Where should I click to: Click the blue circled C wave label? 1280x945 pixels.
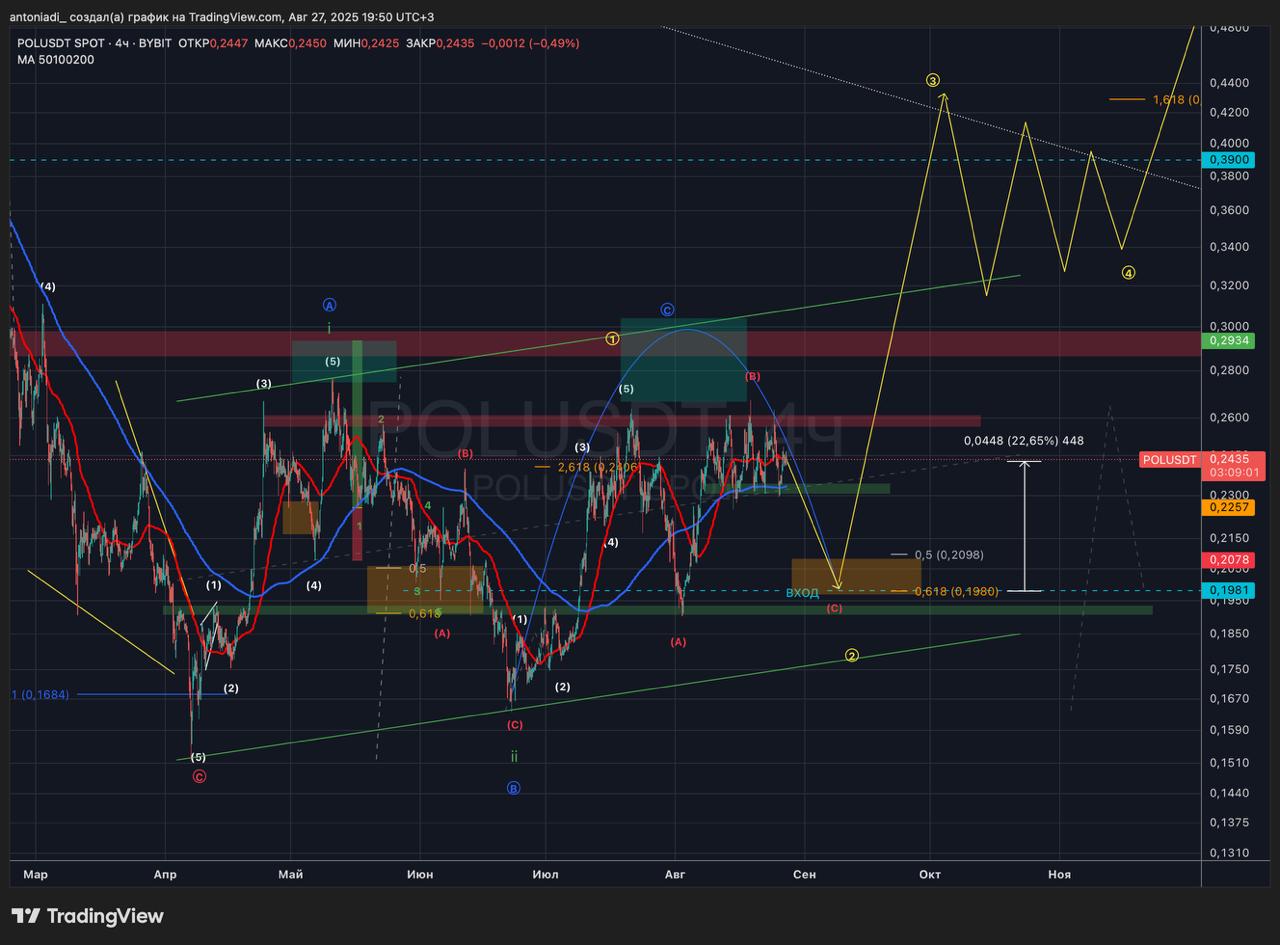(667, 310)
